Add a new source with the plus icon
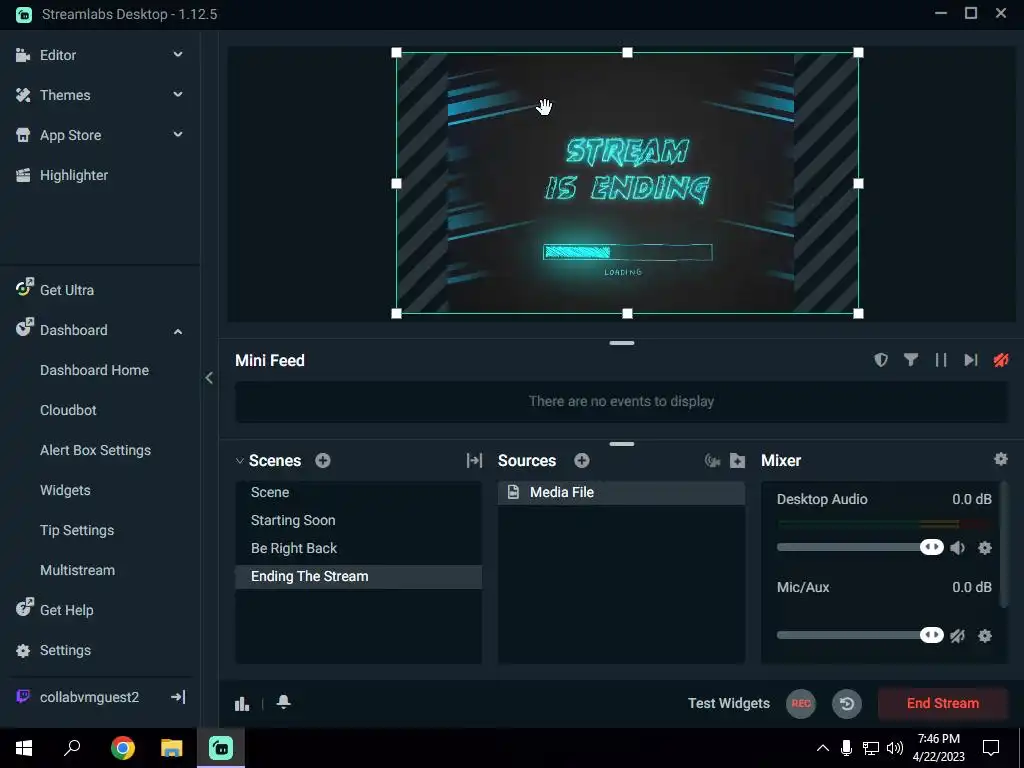The width and height of the screenshot is (1024, 768). pyautogui.click(x=582, y=460)
